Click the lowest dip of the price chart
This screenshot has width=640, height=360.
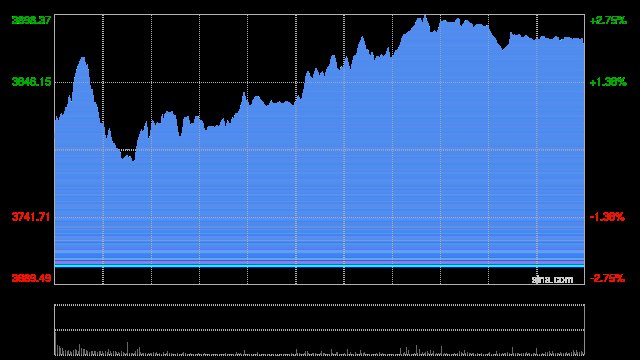pyautogui.click(x=133, y=160)
